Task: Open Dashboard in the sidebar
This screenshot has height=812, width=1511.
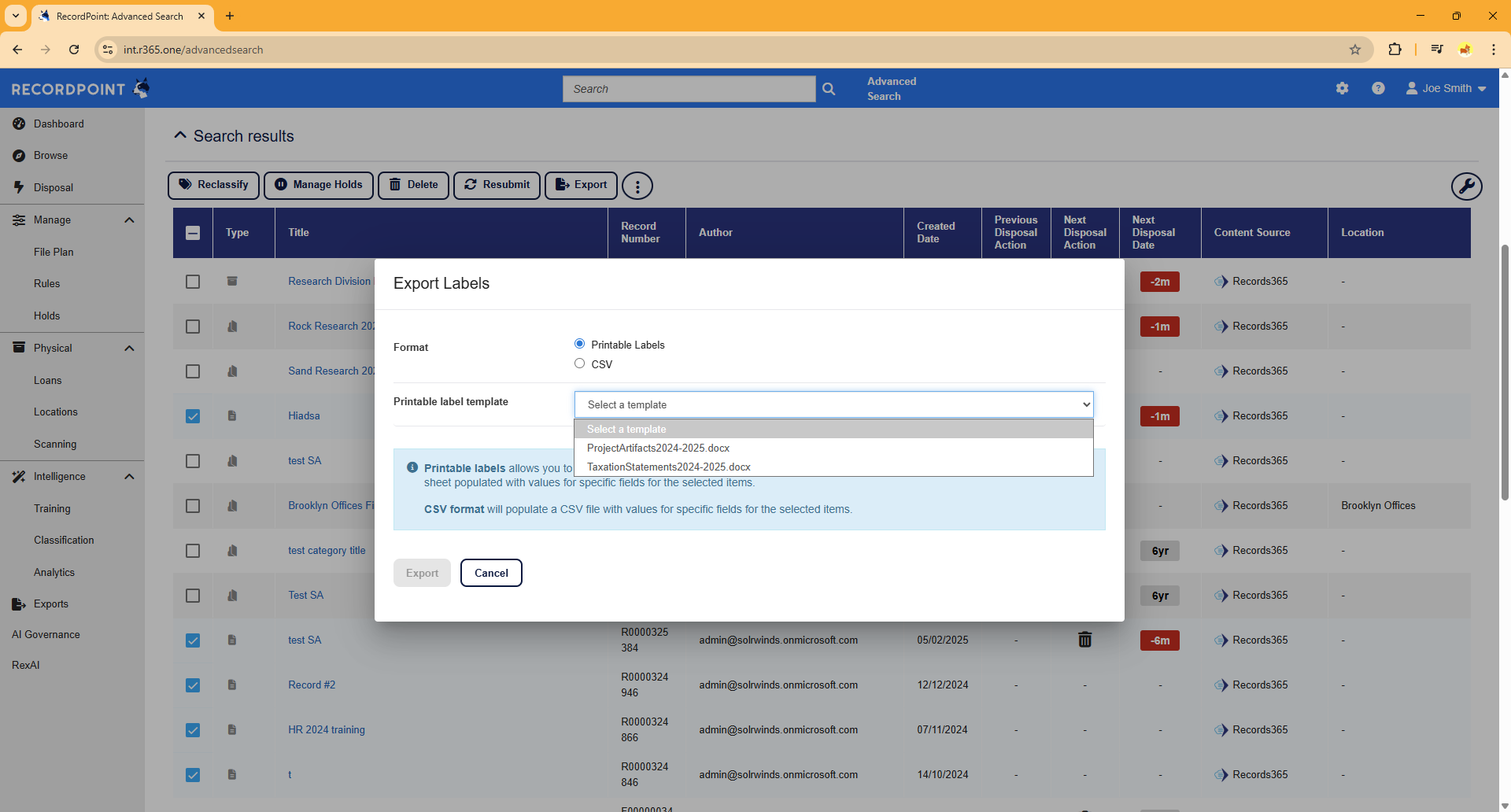Action: (58, 124)
